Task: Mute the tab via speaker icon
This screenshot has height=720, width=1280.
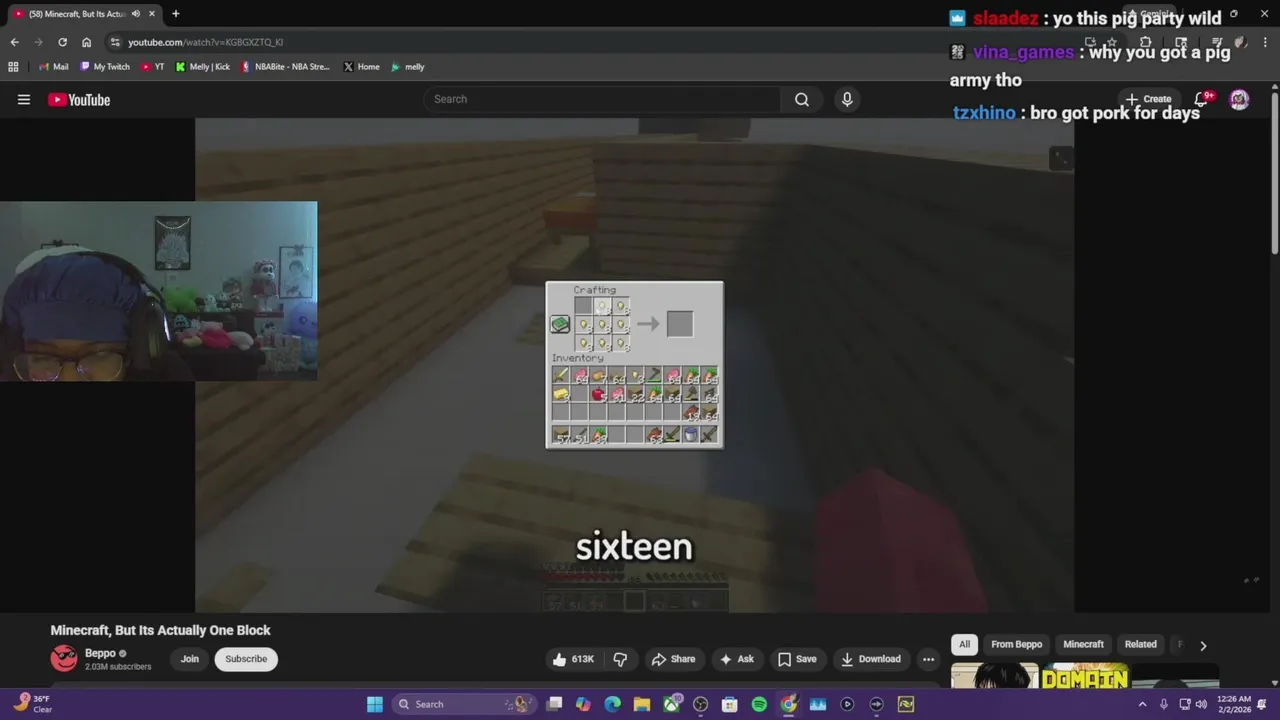Action: (x=135, y=14)
